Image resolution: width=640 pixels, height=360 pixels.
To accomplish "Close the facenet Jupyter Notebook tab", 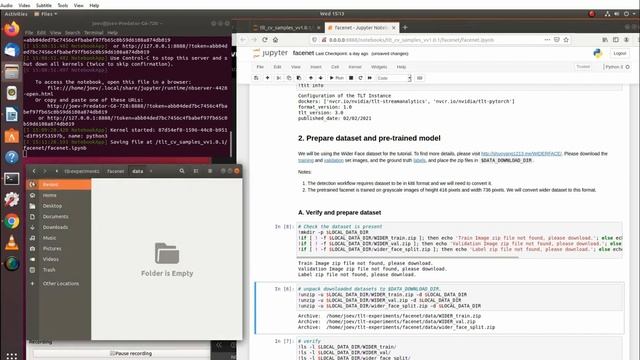I will 393,28.
